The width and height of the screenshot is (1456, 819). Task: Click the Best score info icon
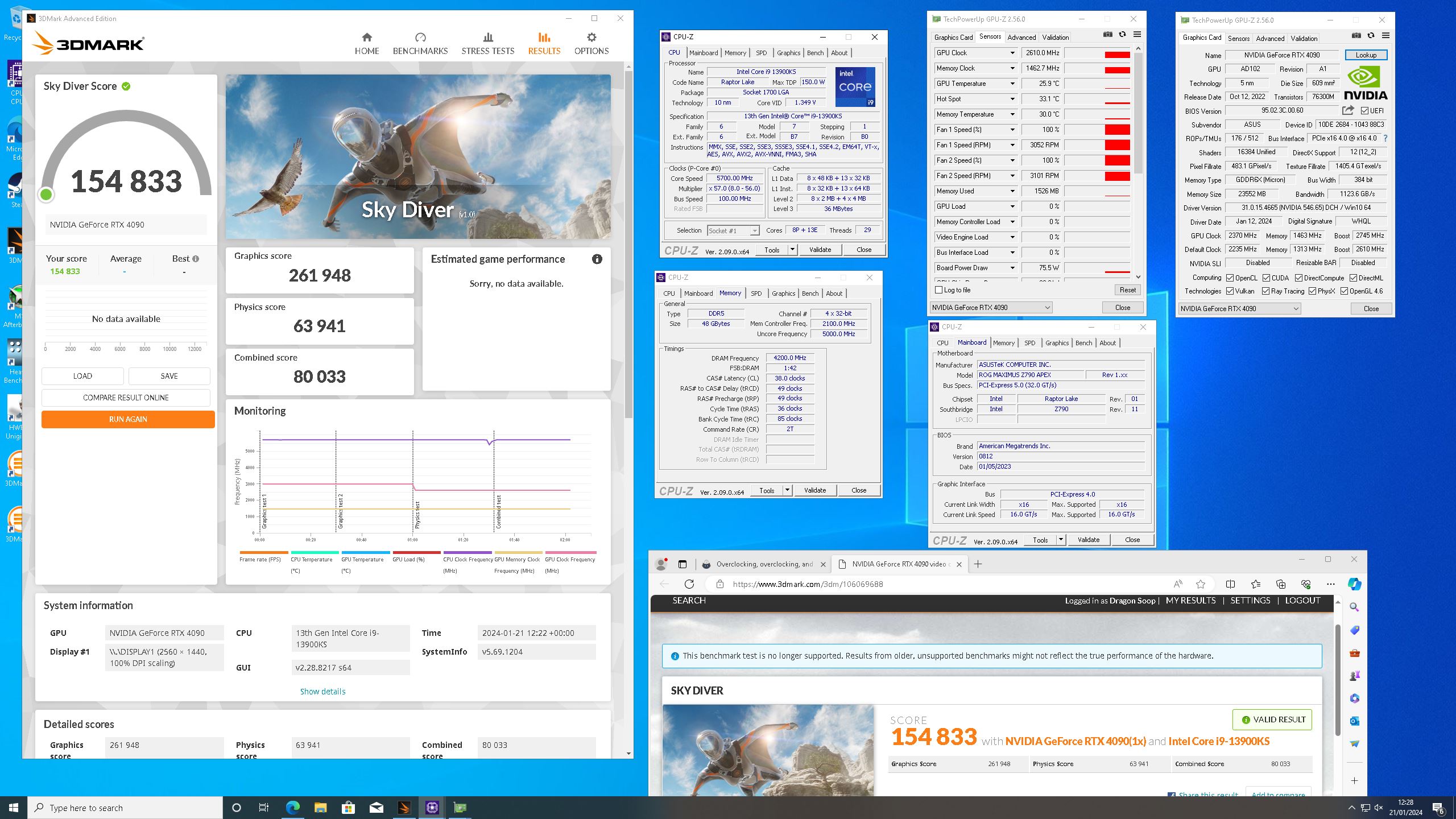196,259
